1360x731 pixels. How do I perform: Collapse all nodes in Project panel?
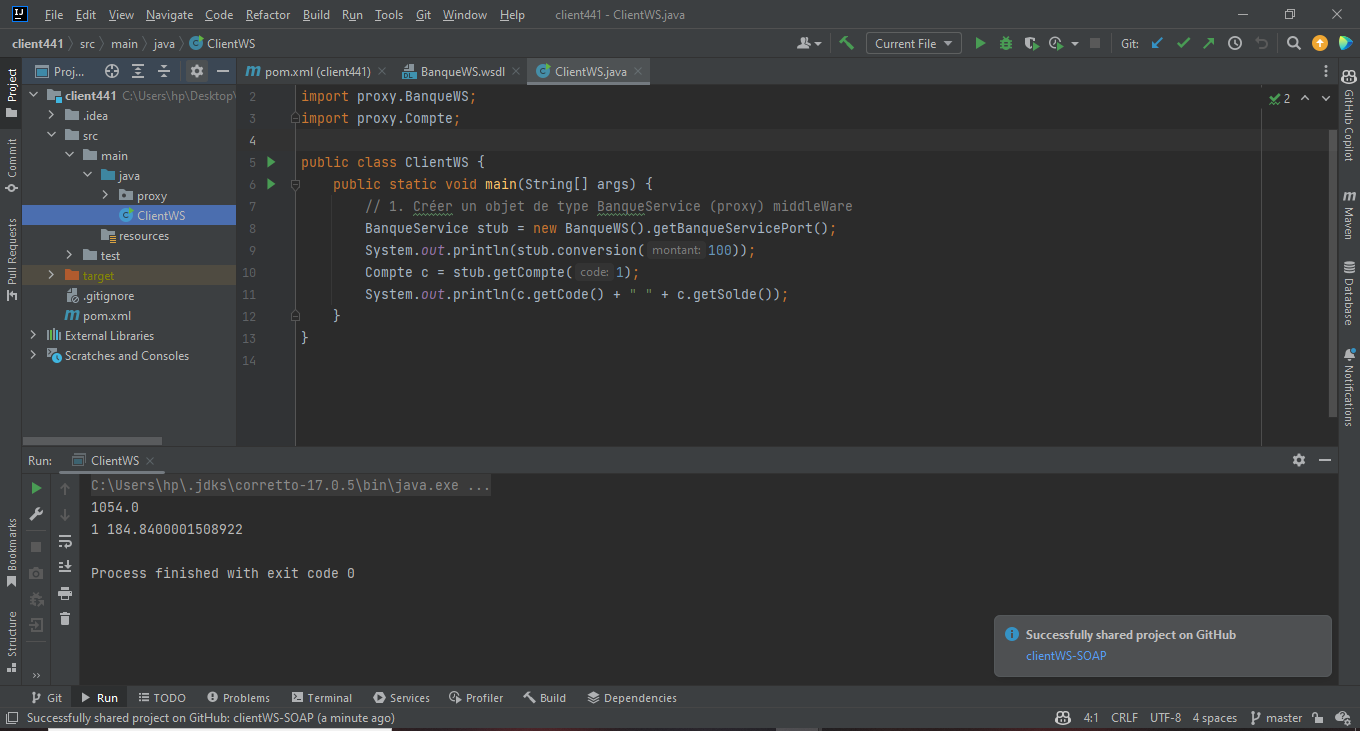tap(164, 71)
